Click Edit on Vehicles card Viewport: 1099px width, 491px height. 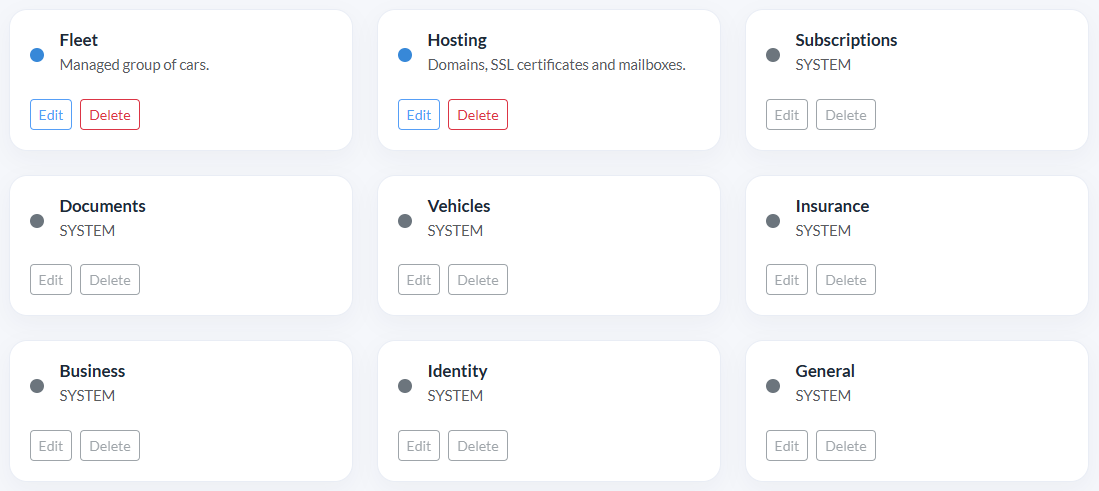point(419,280)
